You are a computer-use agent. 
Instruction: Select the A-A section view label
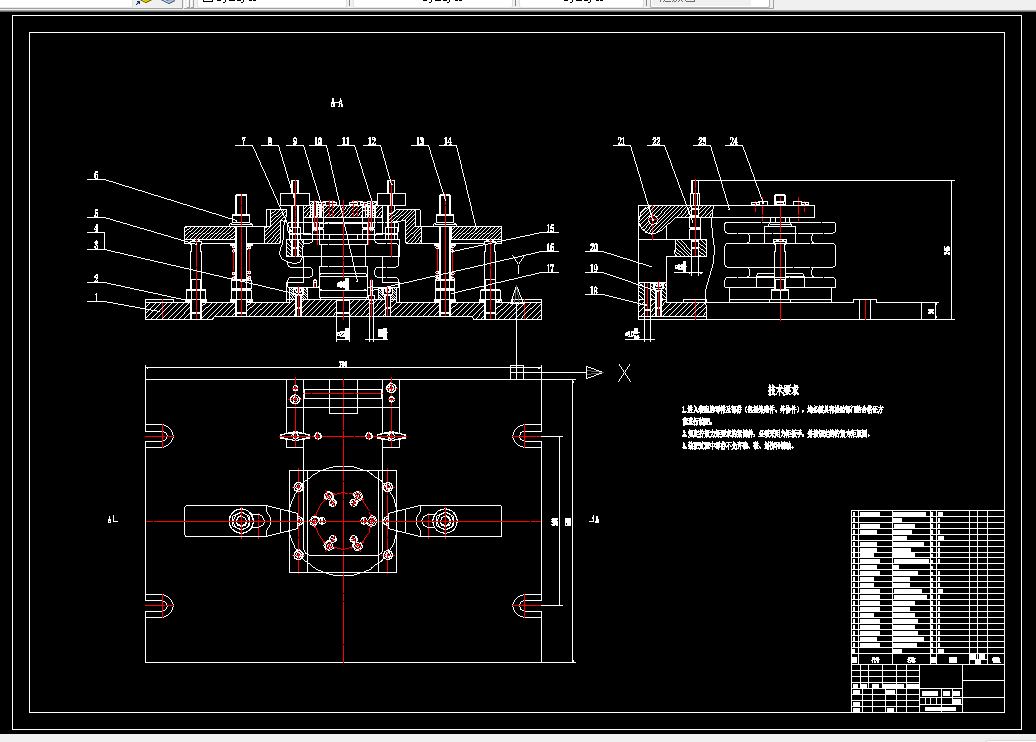click(337, 102)
